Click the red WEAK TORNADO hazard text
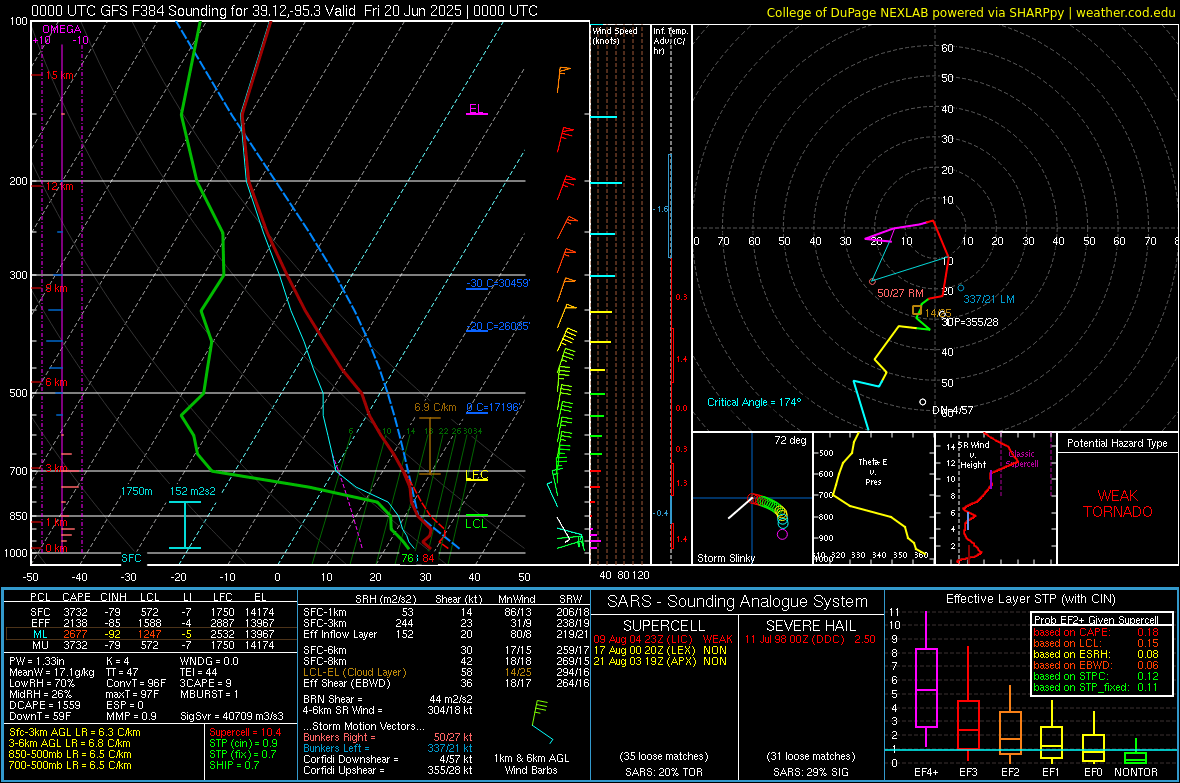The image size is (1180, 783). click(x=1118, y=504)
